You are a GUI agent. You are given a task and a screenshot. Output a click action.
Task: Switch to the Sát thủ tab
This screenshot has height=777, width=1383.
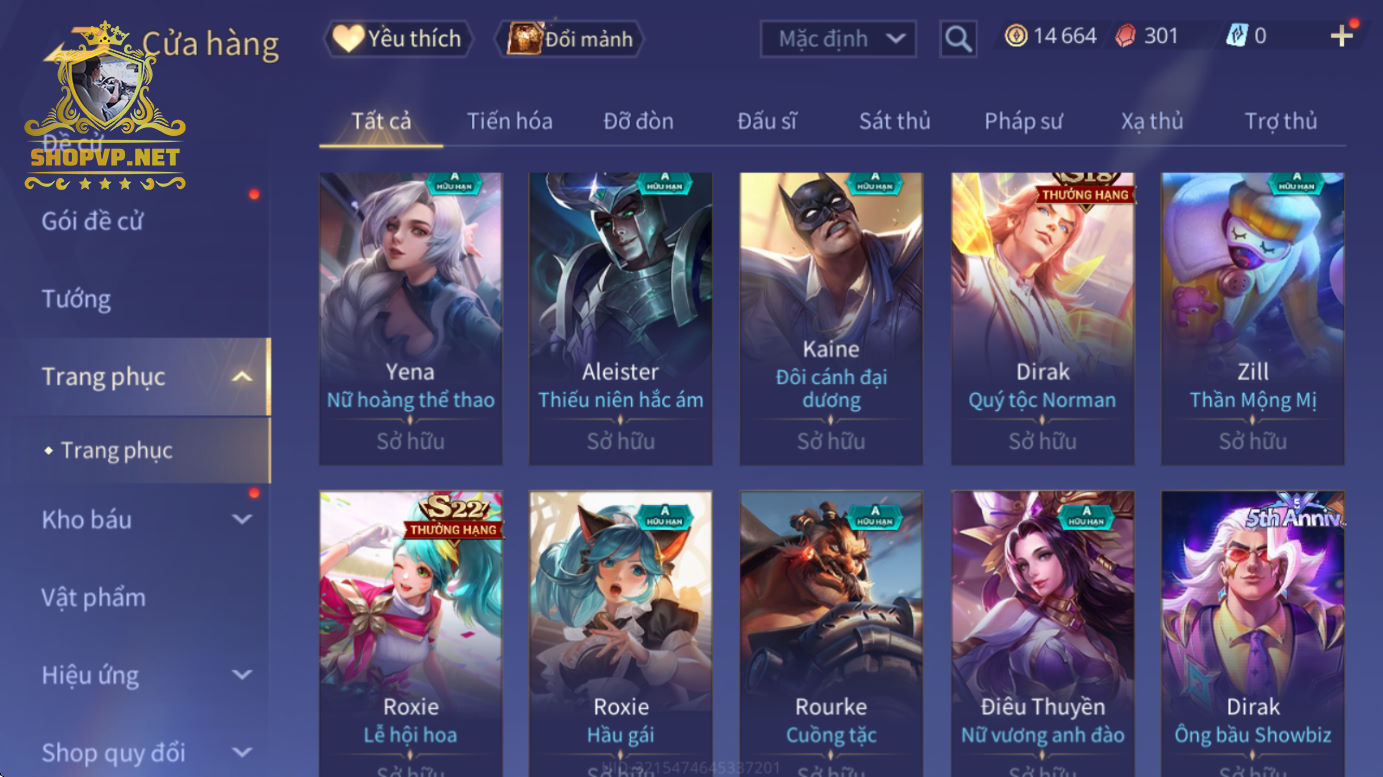coord(895,121)
